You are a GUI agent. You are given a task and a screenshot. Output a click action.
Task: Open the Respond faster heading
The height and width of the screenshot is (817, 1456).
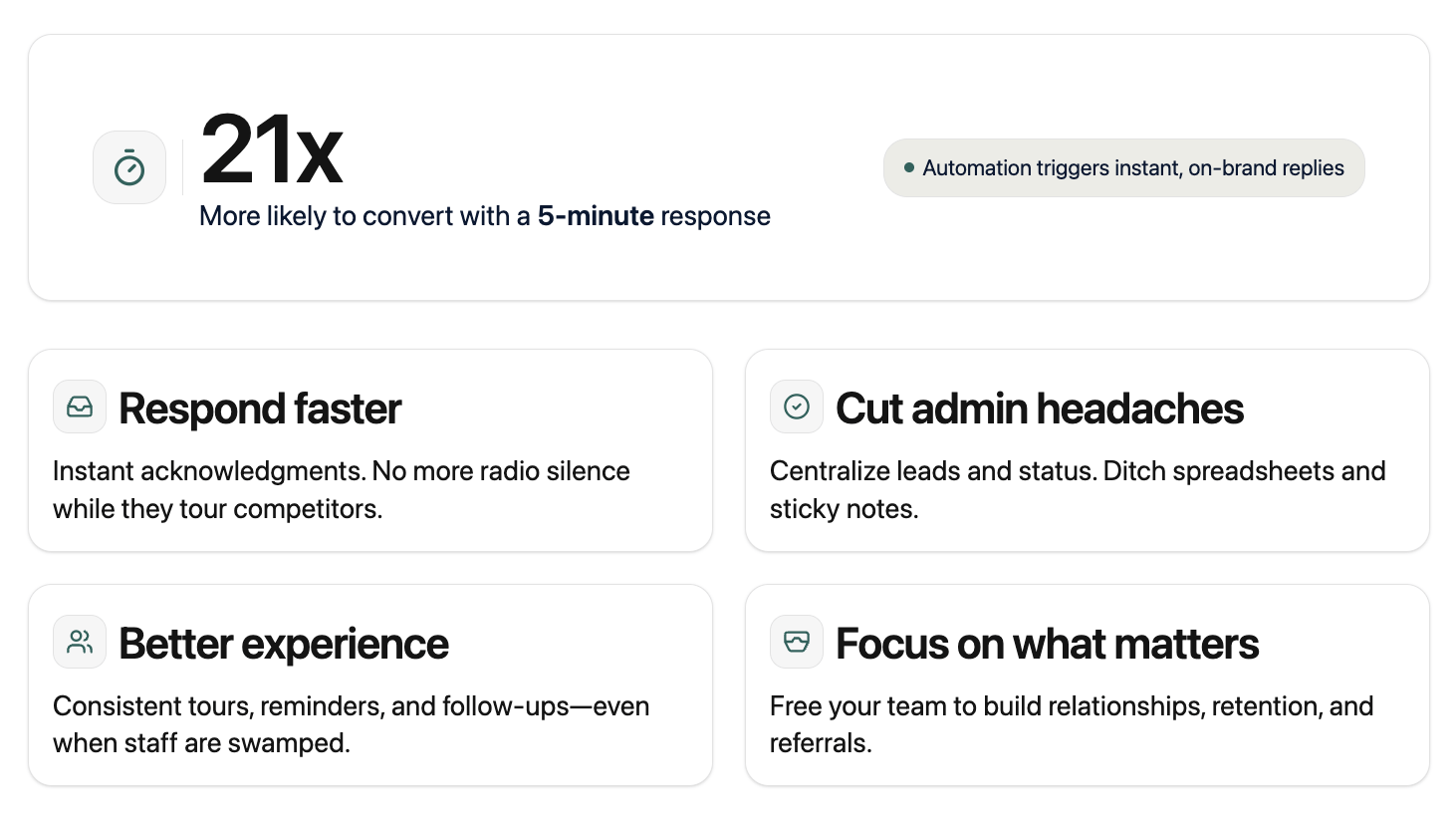tap(260, 408)
